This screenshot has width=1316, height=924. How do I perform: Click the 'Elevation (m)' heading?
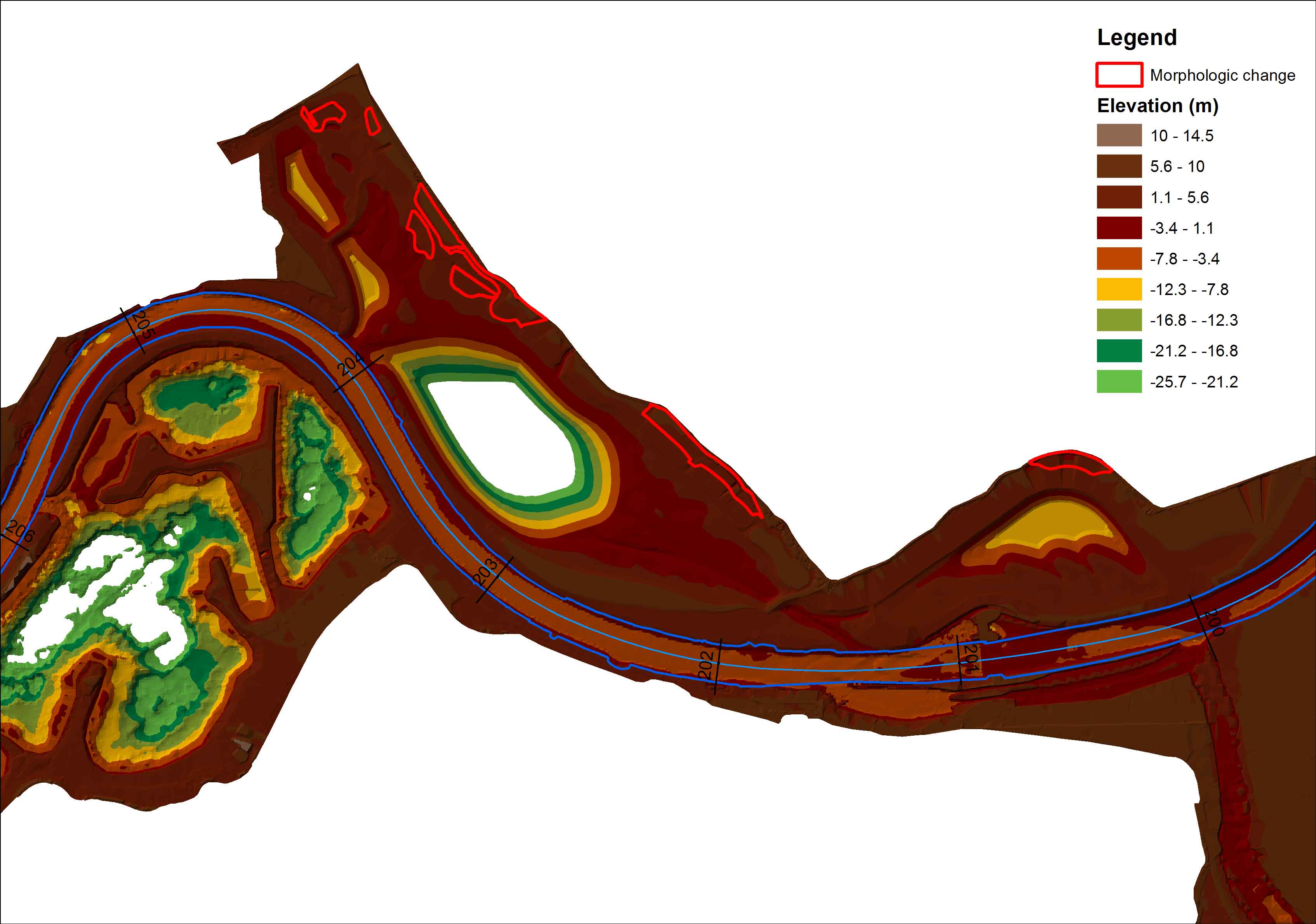[1158, 106]
